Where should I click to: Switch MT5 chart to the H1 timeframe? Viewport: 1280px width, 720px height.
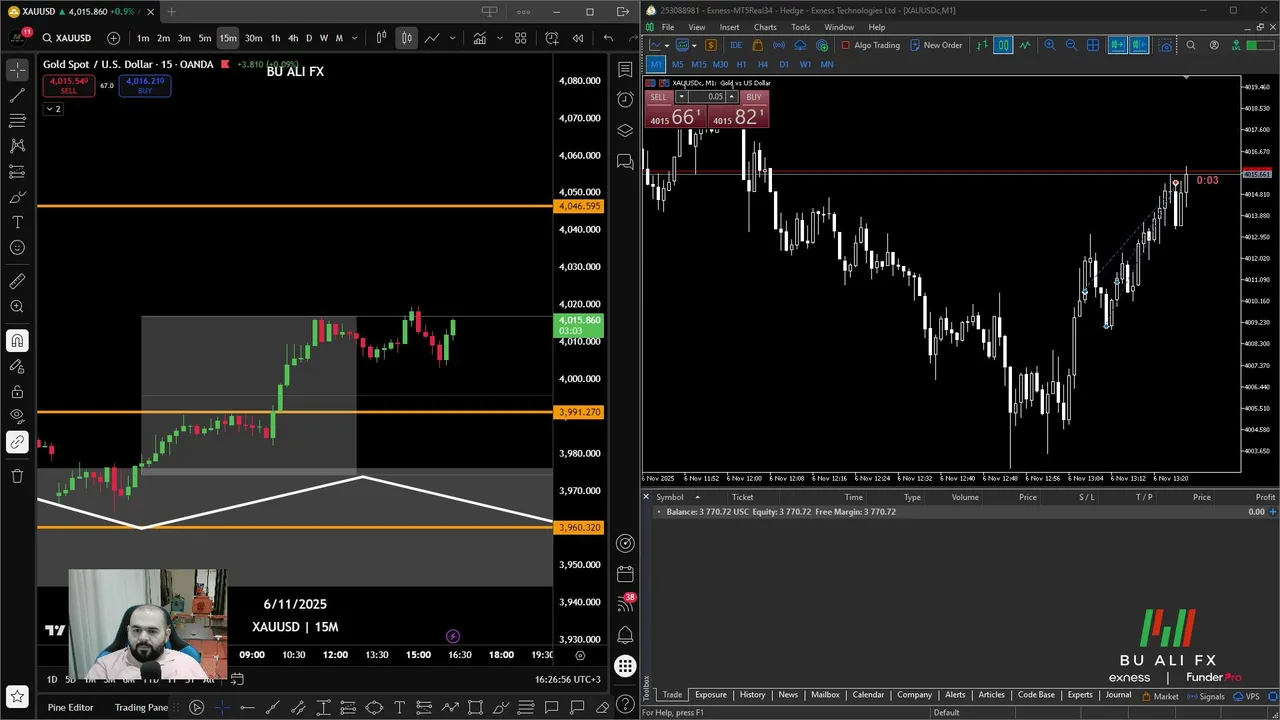coord(741,64)
